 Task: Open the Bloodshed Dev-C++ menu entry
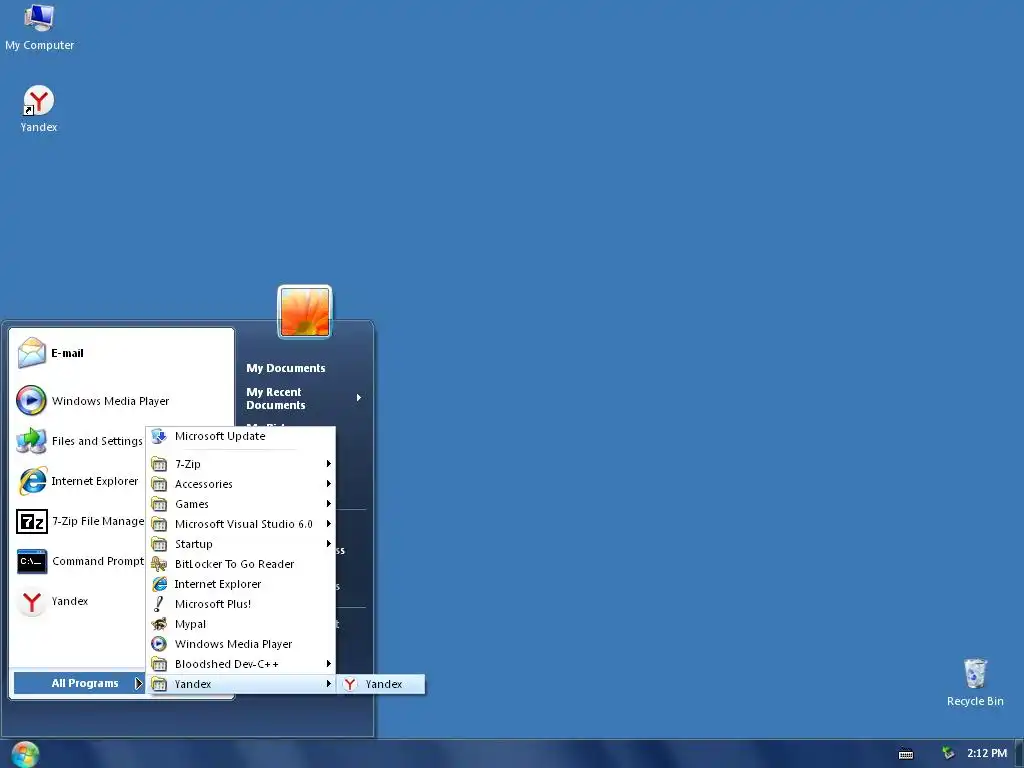click(241, 664)
